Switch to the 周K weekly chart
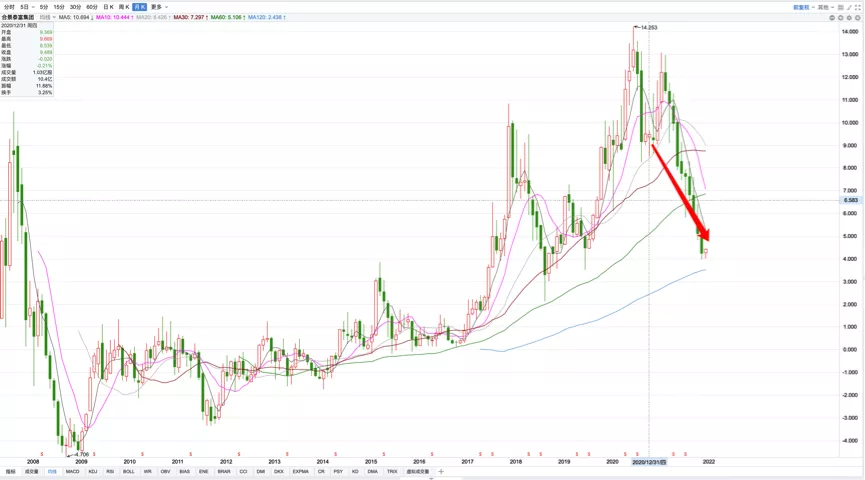865x480 pixels. (124, 7)
